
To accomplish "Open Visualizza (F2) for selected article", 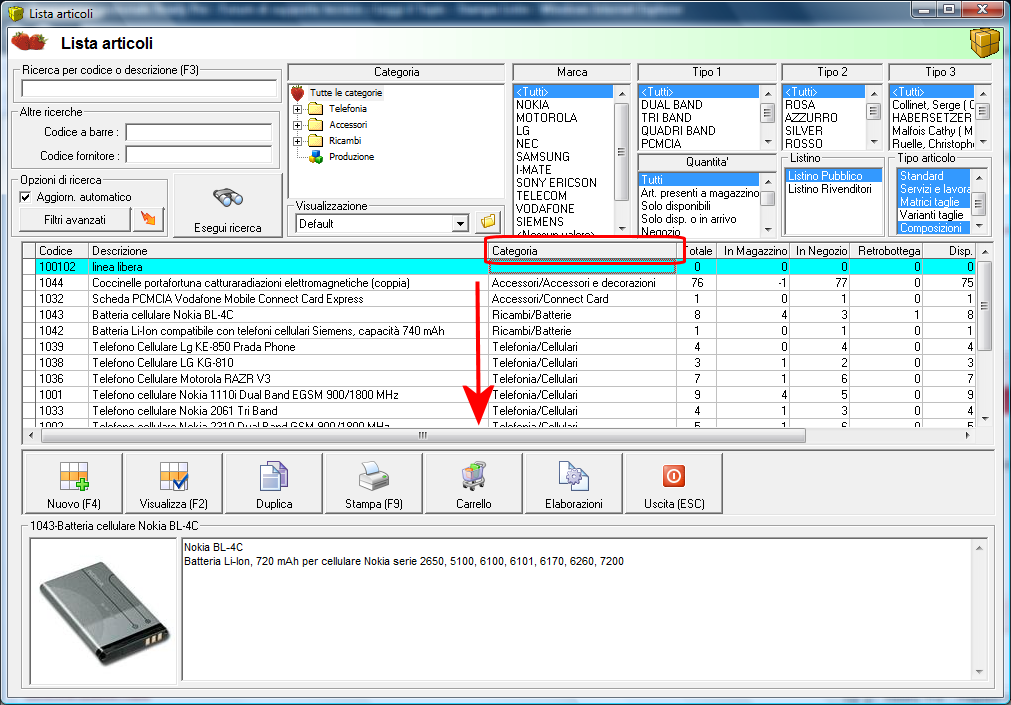I will 173,483.
